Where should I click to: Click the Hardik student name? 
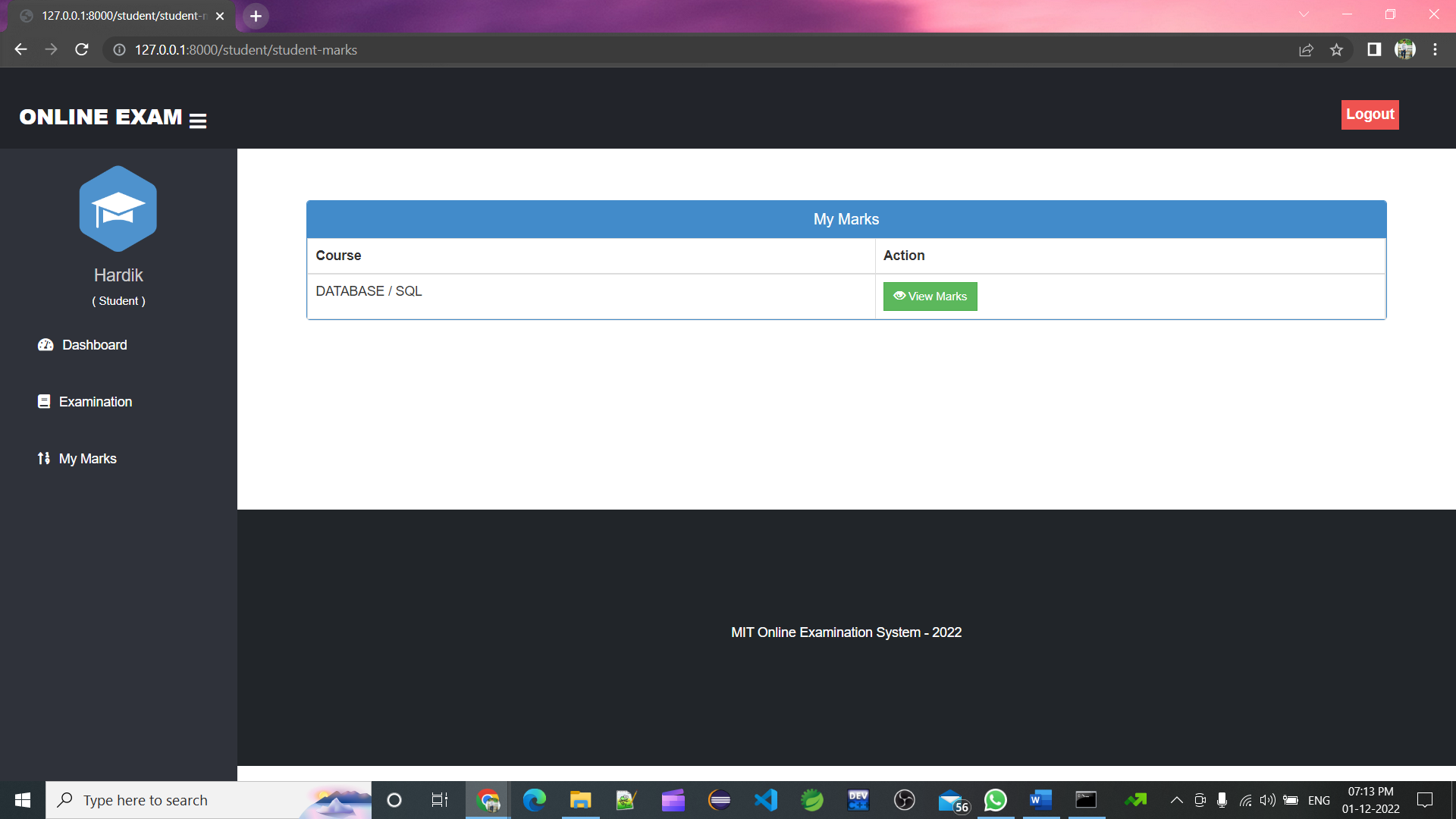118,275
